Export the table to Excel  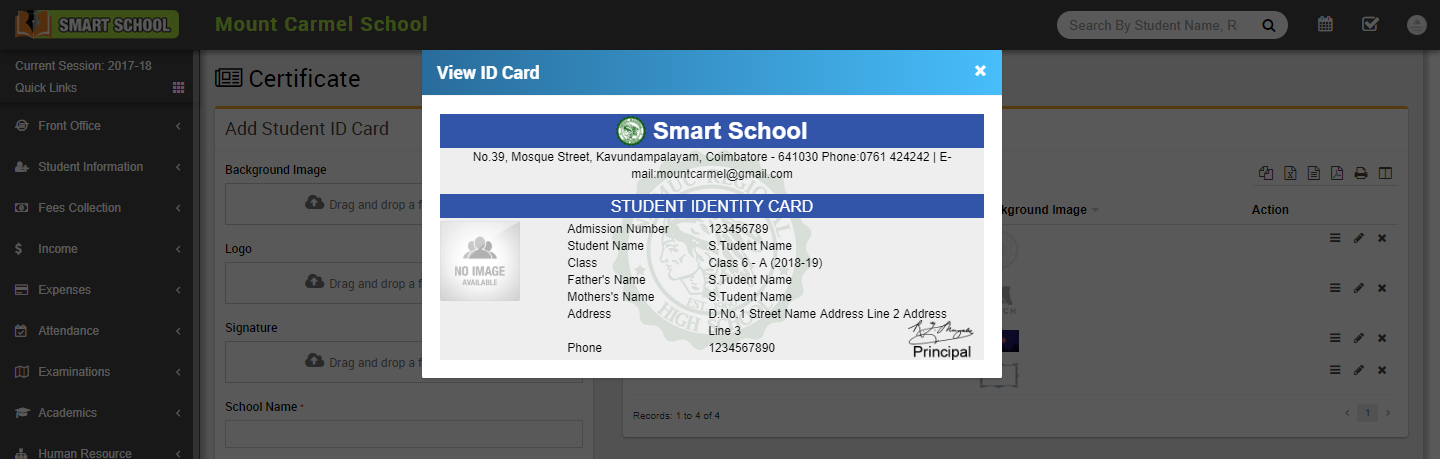click(1290, 173)
